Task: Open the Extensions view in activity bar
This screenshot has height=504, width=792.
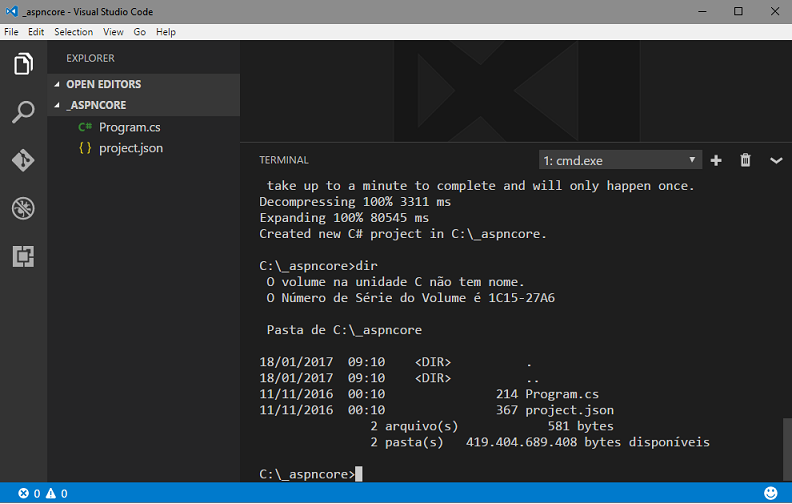Action: coord(23,256)
